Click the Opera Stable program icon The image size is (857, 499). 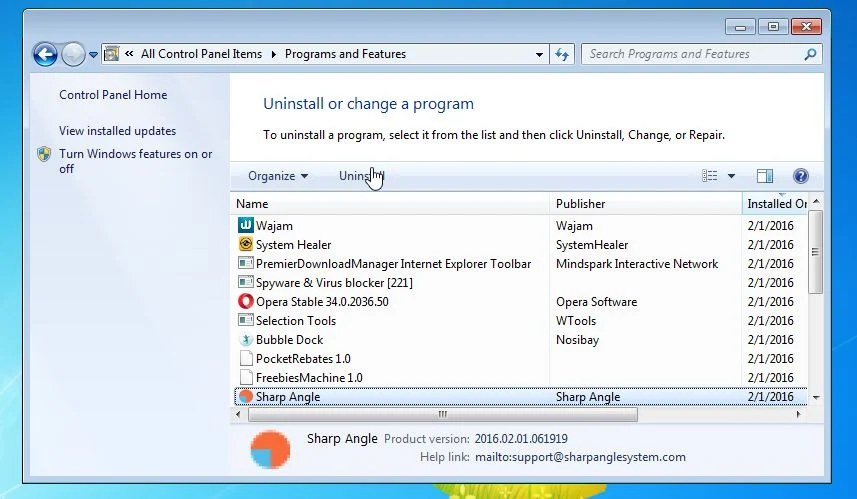246,301
